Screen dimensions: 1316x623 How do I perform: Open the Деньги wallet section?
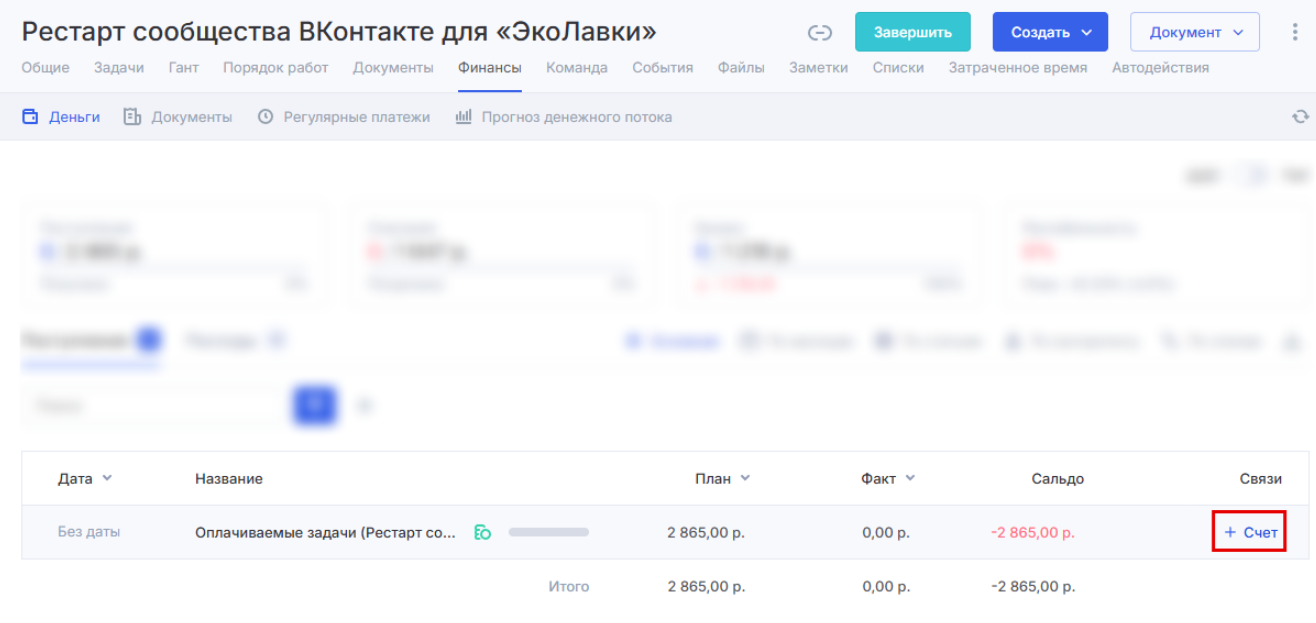pyautogui.click(x=61, y=117)
